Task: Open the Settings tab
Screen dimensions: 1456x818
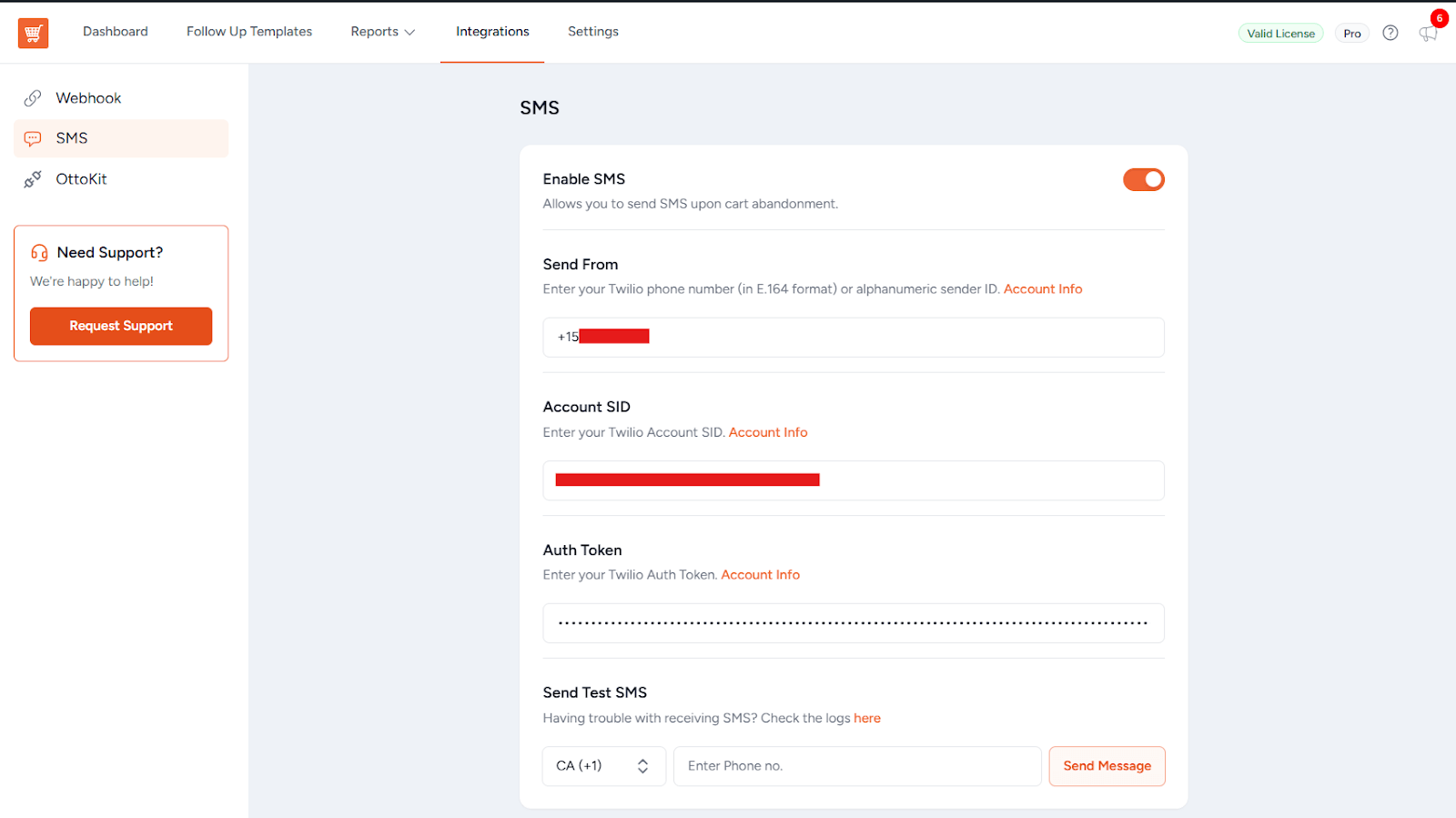Action: (x=593, y=32)
